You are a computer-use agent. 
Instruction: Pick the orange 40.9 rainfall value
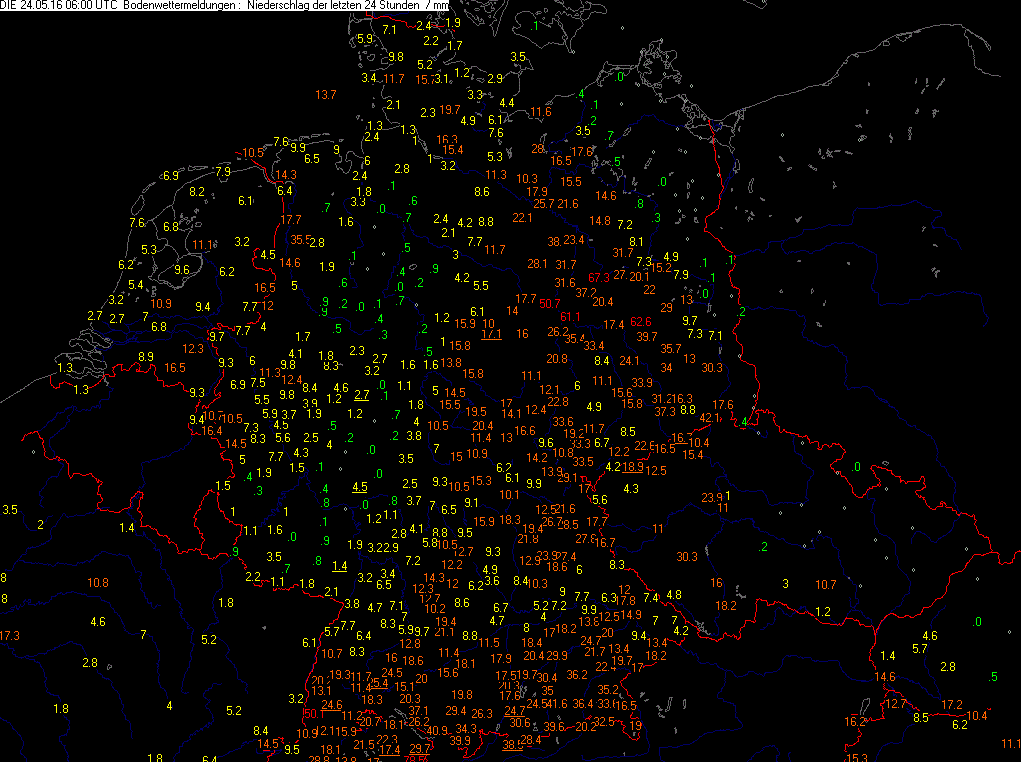click(438, 730)
